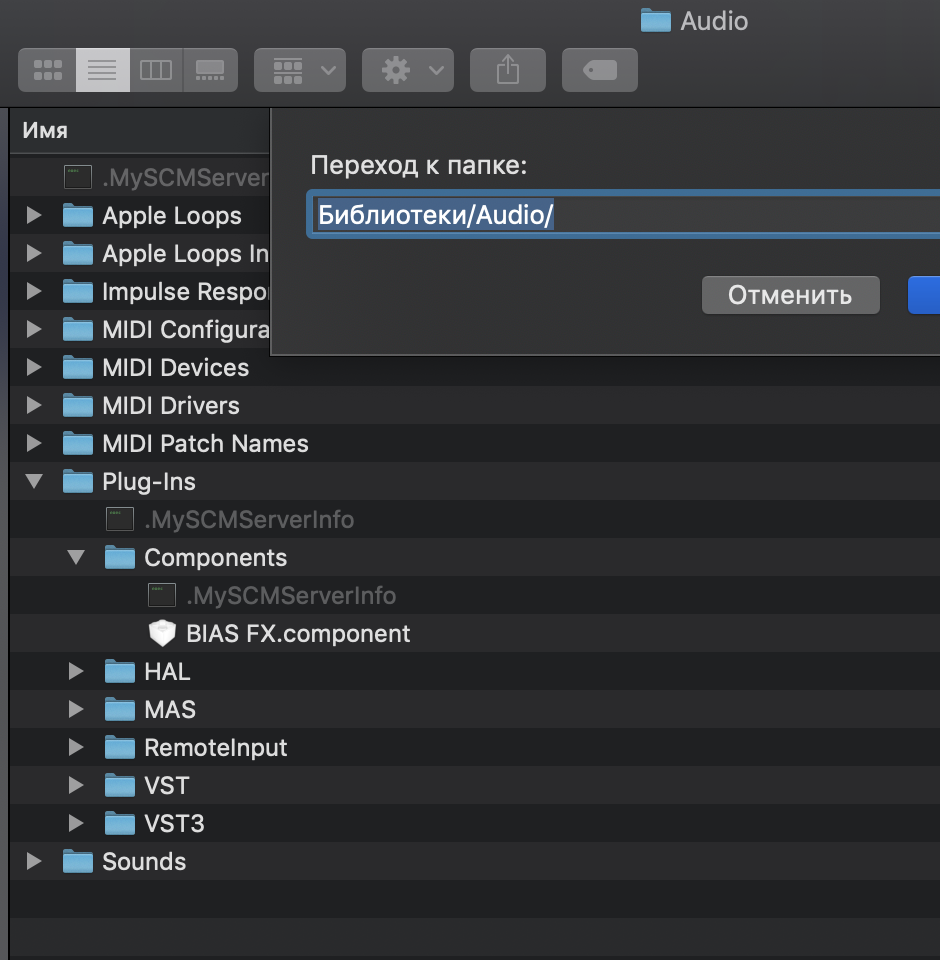Viewport: 940px width, 960px height.
Task: Switch to icon view mode
Action: 48,70
